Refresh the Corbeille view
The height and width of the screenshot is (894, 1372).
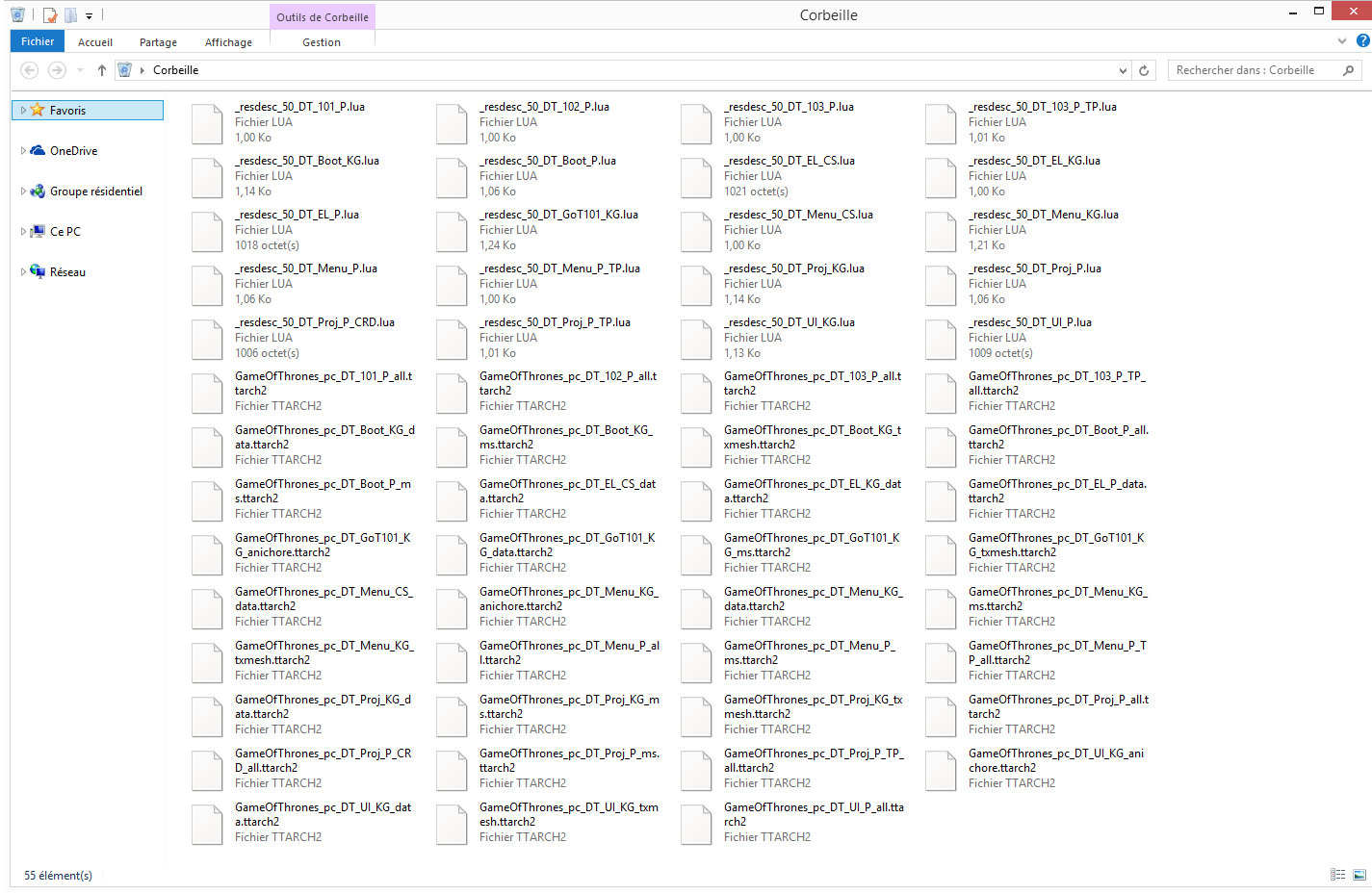click(1144, 70)
